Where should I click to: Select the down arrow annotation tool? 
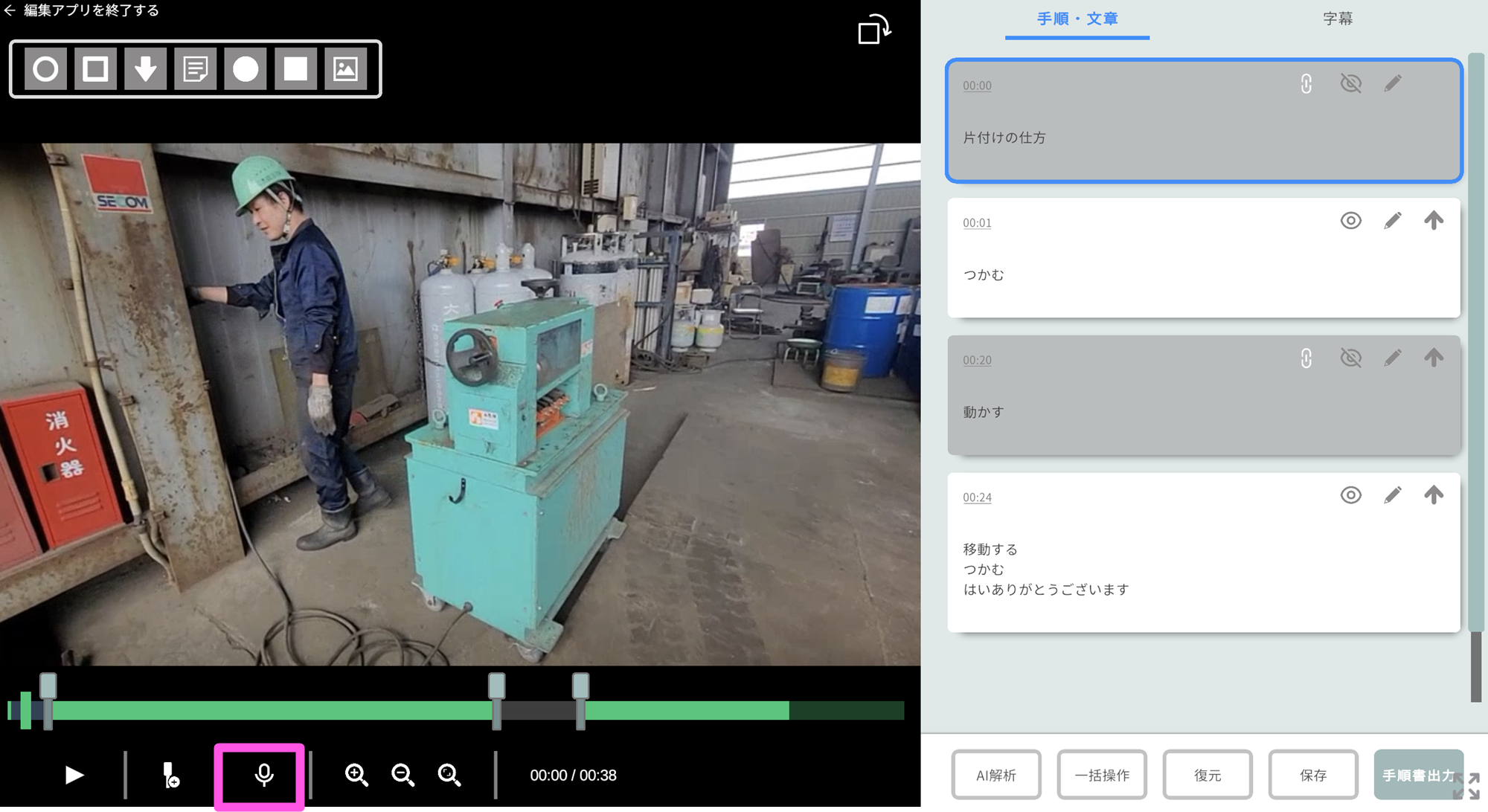[145, 69]
